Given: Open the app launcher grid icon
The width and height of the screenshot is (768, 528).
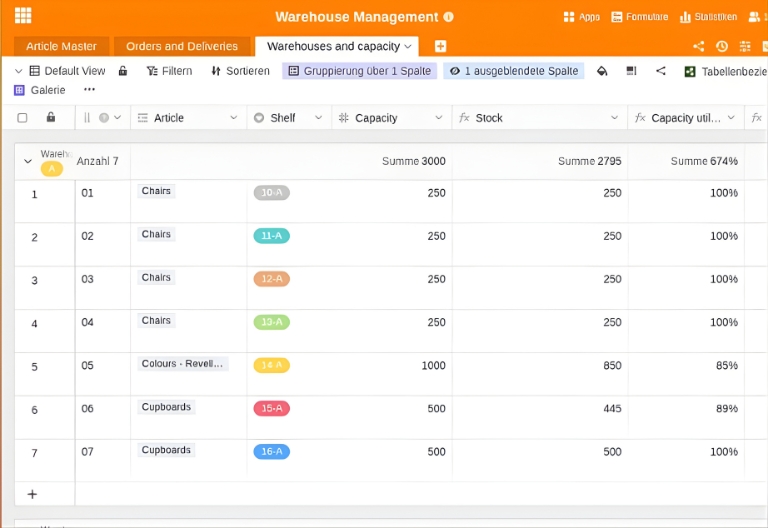Looking at the screenshot, I should pyautogui.click(x=23, y=16).
